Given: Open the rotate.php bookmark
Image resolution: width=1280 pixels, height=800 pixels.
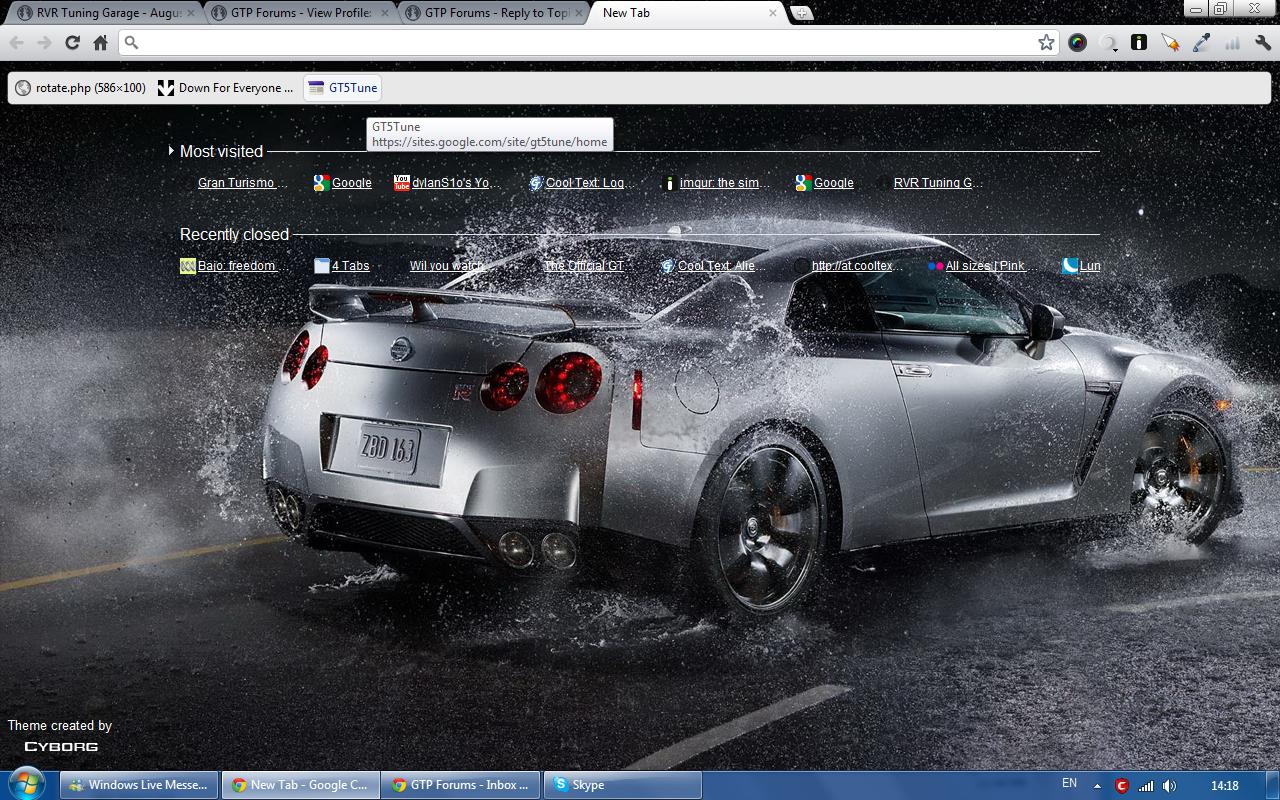Looking at the screenshot, I should [x=80, y=88].
